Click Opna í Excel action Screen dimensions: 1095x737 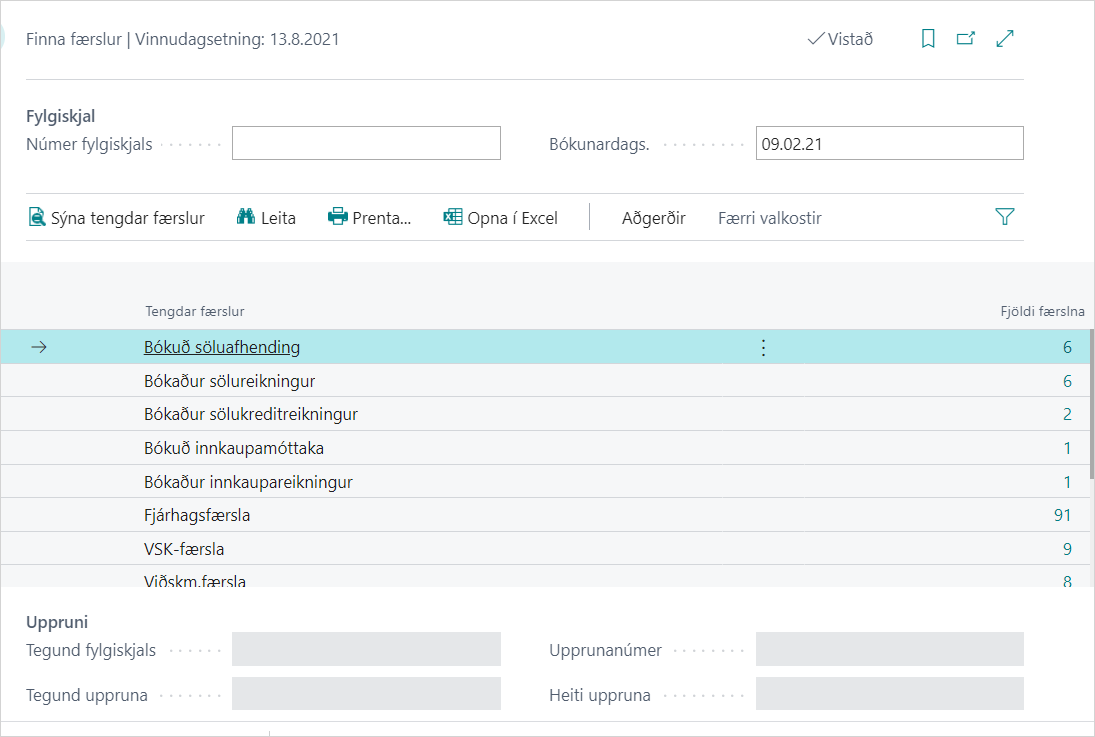click(500, 218)
